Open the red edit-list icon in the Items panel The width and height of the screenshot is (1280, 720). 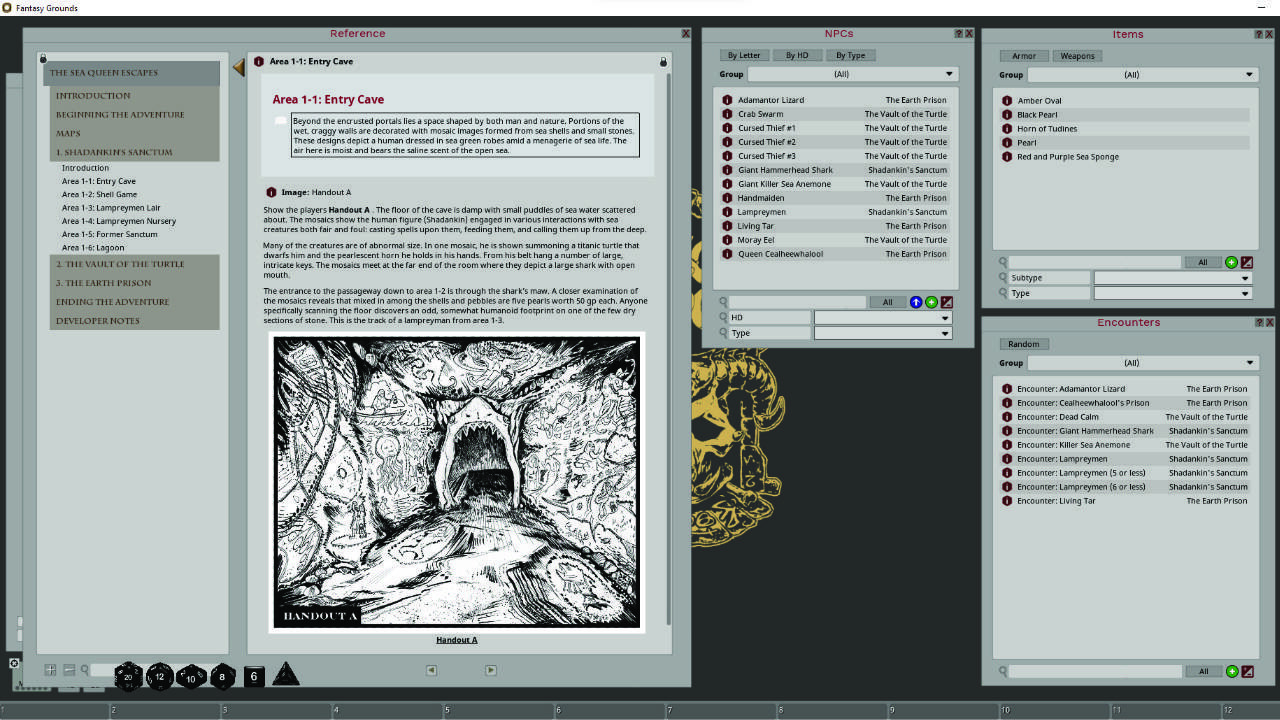[1247, 261]
